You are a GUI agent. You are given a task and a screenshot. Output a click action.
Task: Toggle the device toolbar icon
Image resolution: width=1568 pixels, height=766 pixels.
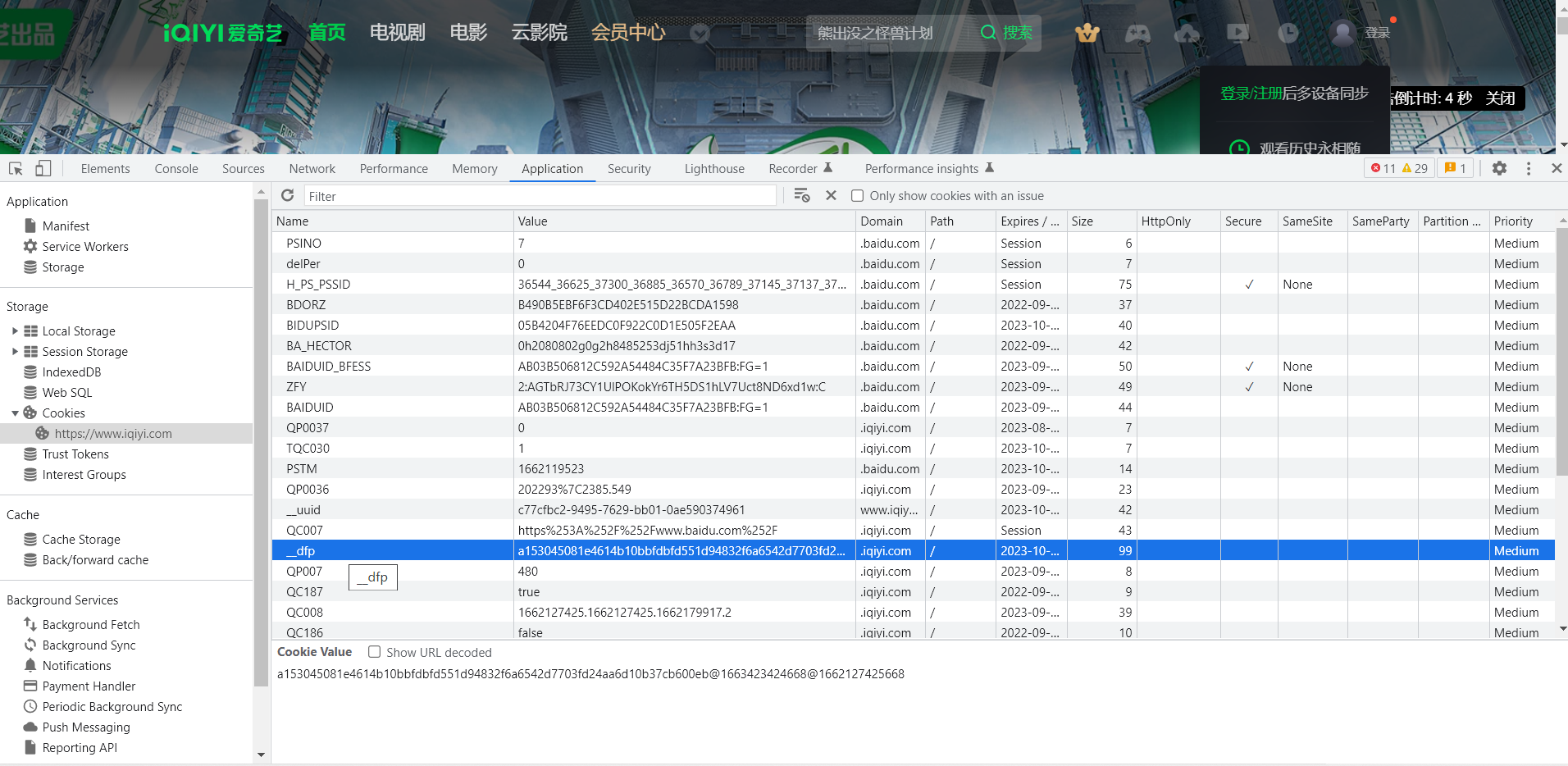pos(43,168)
